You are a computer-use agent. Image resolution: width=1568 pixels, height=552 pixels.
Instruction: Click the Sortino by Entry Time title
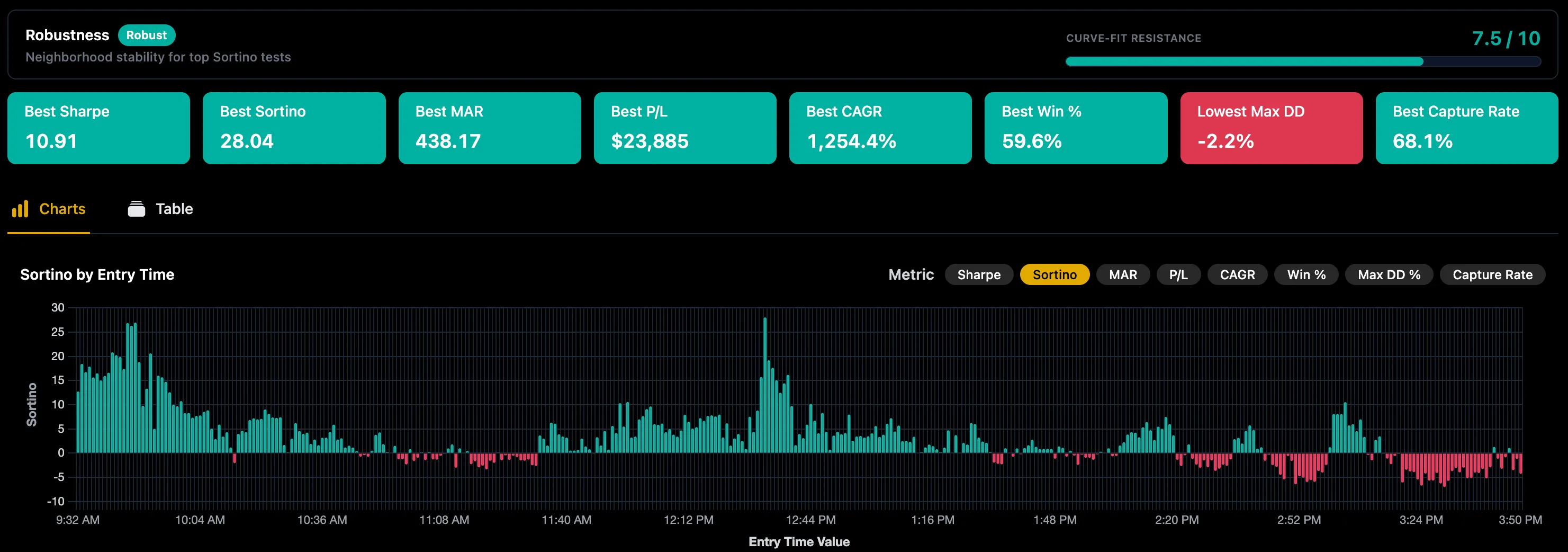pyautogui.click(x=97, y=275)
